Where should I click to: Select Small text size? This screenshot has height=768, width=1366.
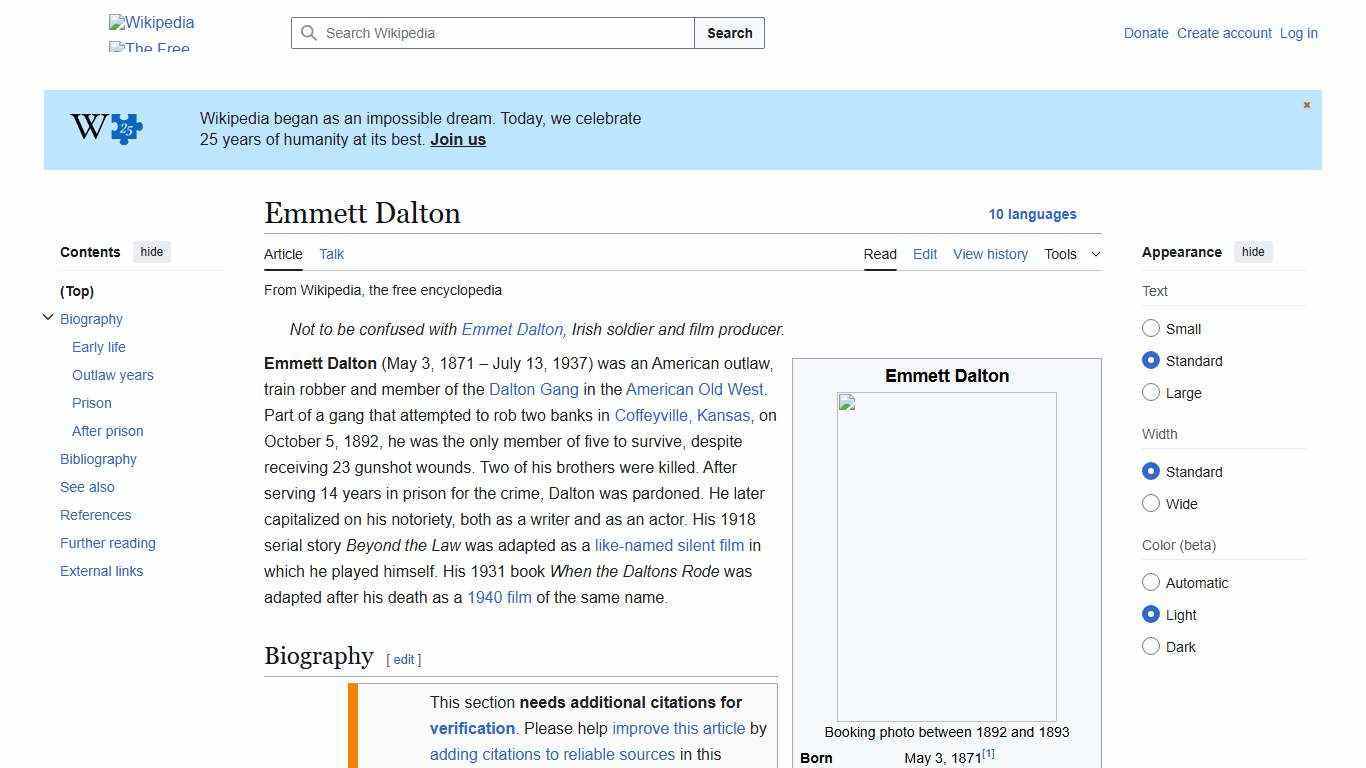[1151, 328]
